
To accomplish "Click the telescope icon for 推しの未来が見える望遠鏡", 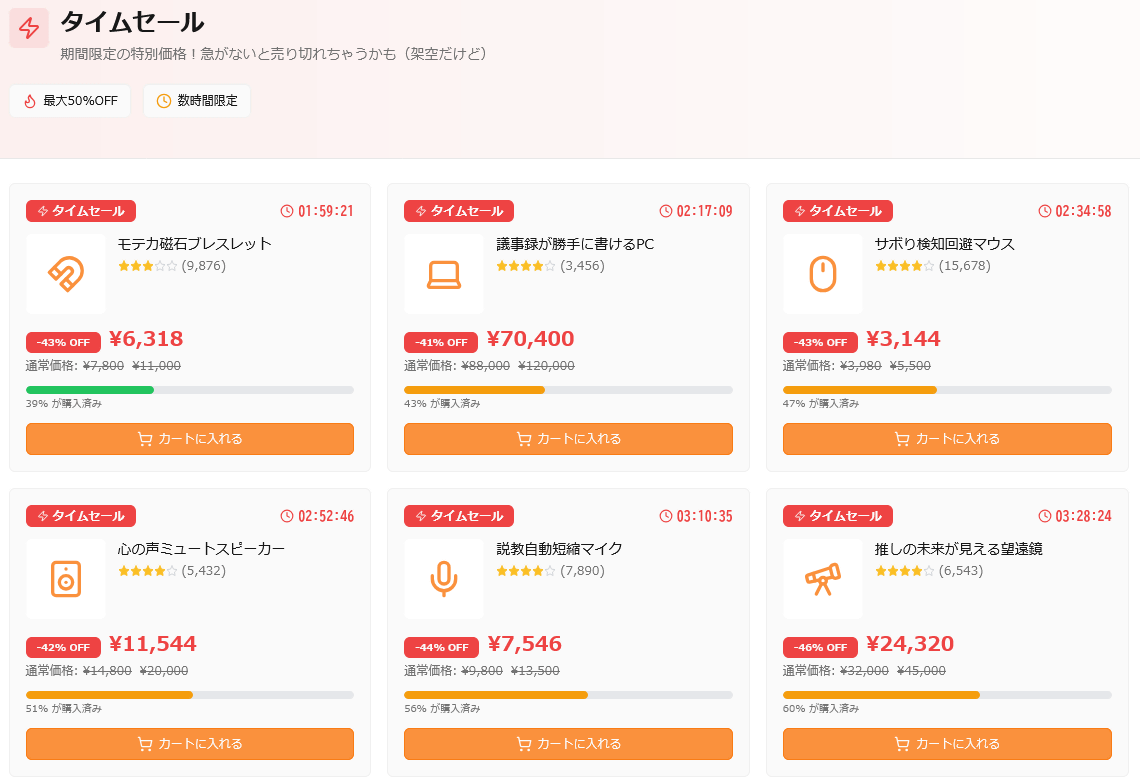I will click(822, 578).
